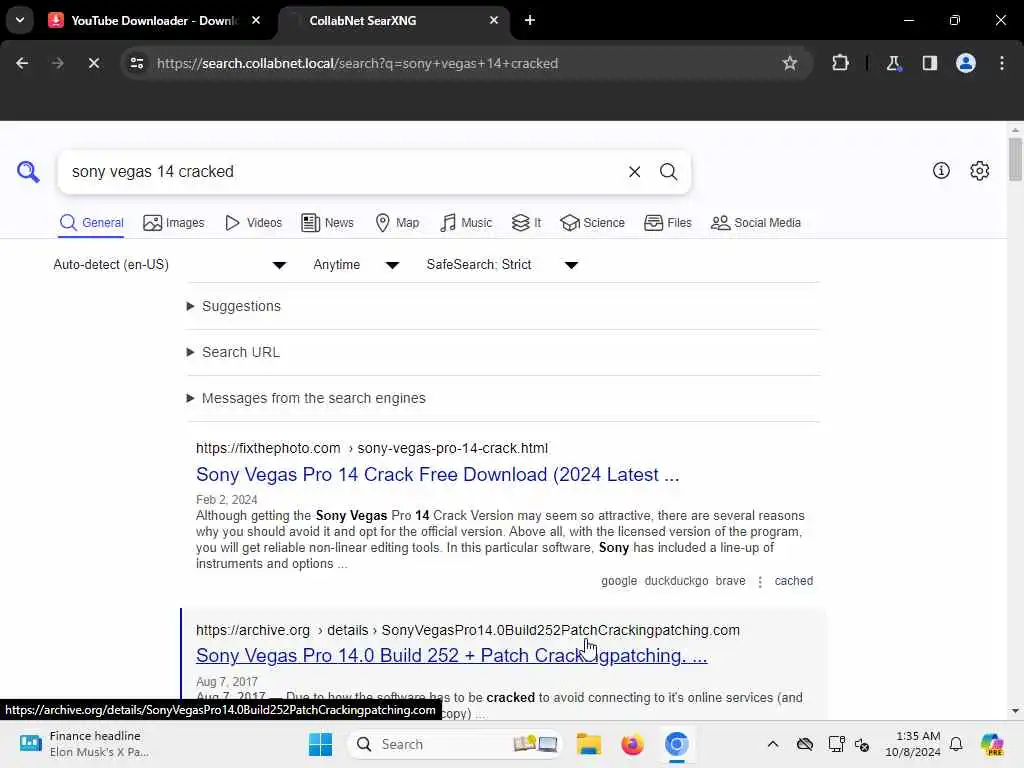The height and width of the screenshot is (768, 1024).
Task: Open the Finance headline widget
Action: [85, 744]
